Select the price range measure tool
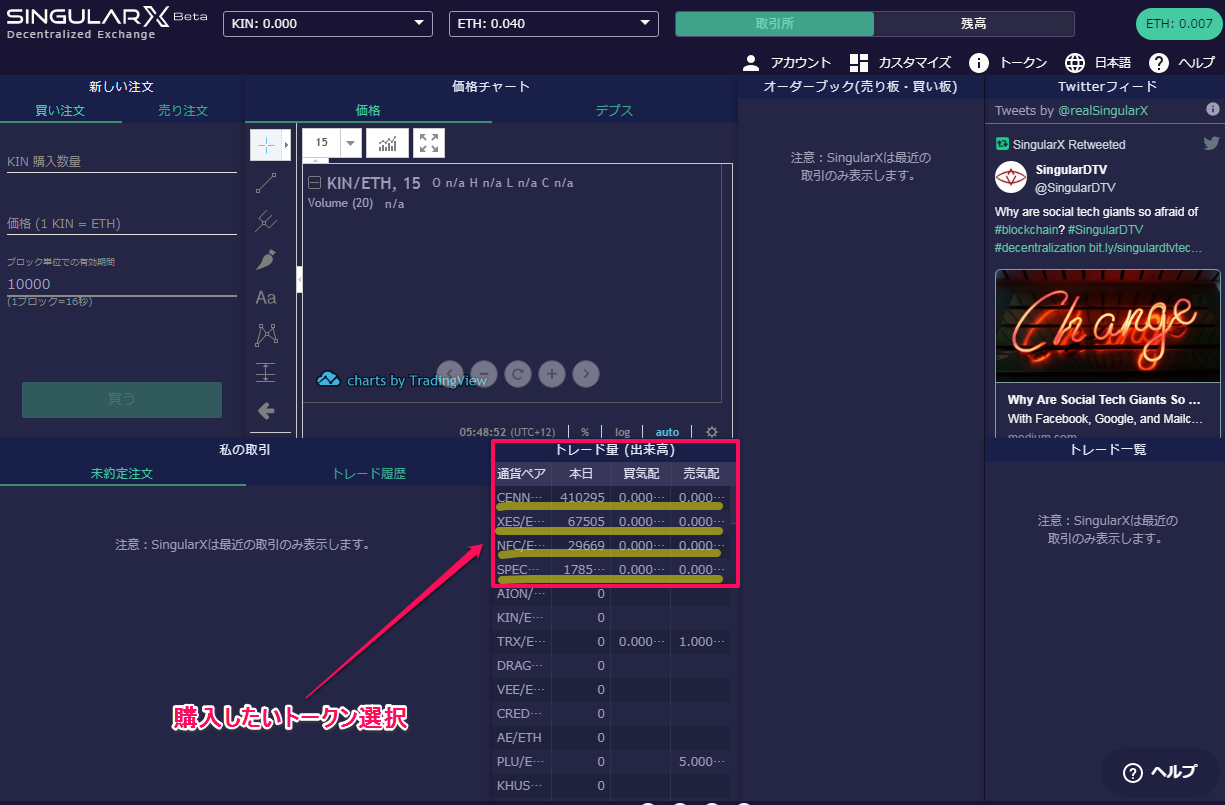 [x=266, y=372]
